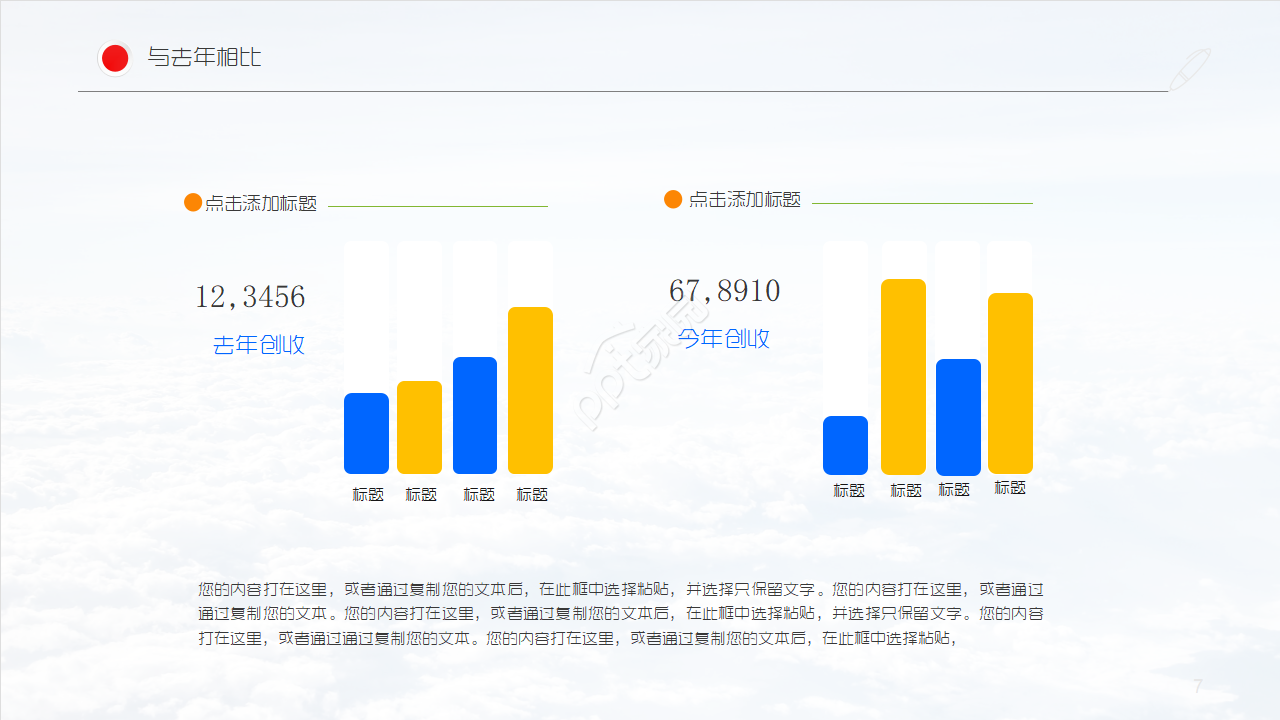Click the orange bullet of the left chart heading

(x=193, y=203)
